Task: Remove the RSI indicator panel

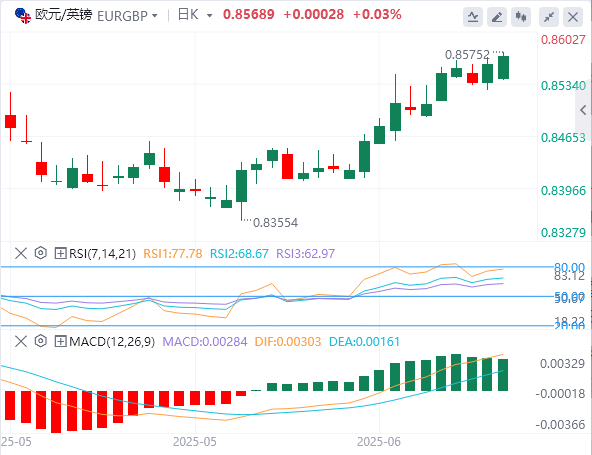Action: (x=21, y=253)
